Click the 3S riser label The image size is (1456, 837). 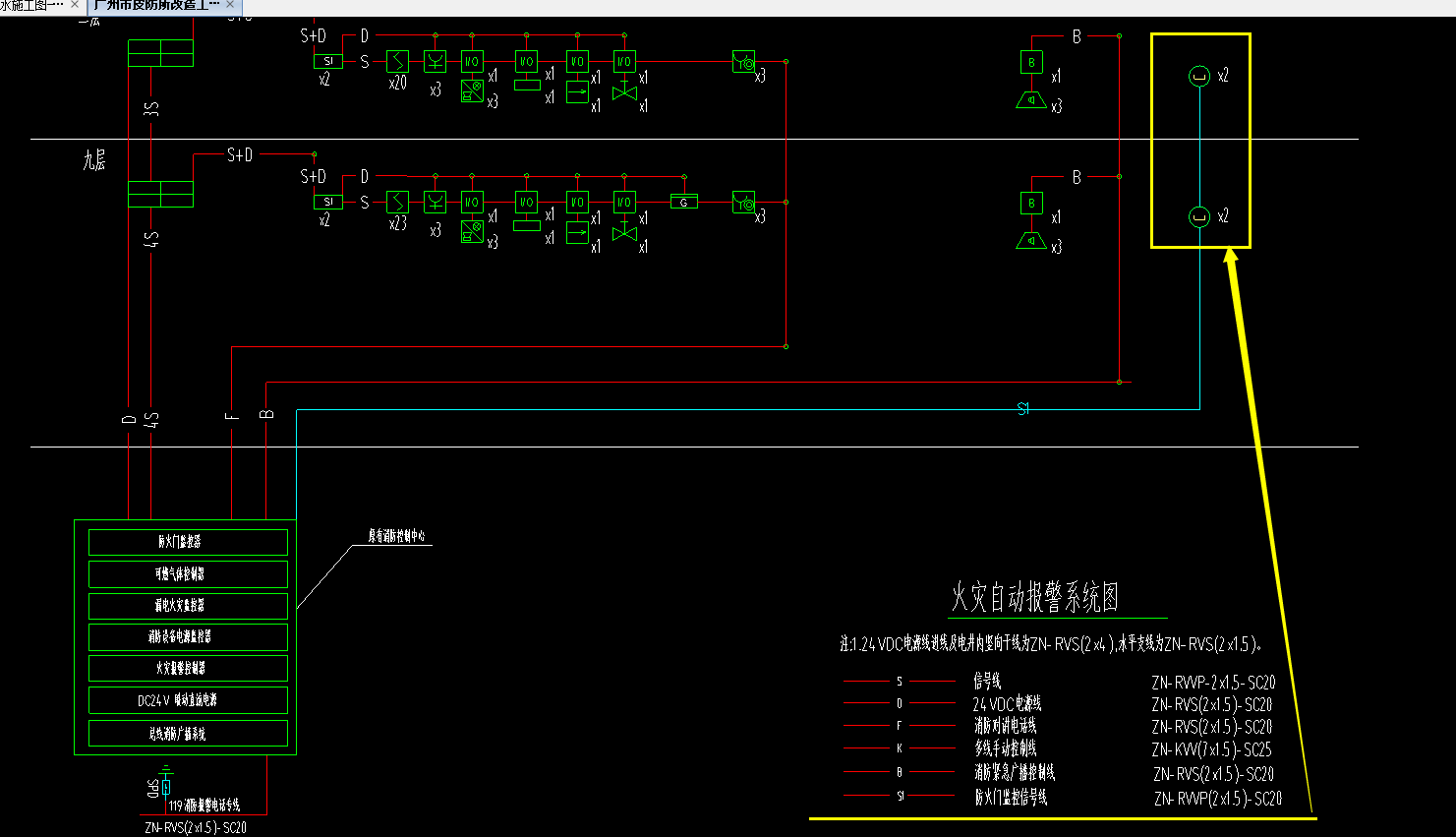tap(151, 107)
